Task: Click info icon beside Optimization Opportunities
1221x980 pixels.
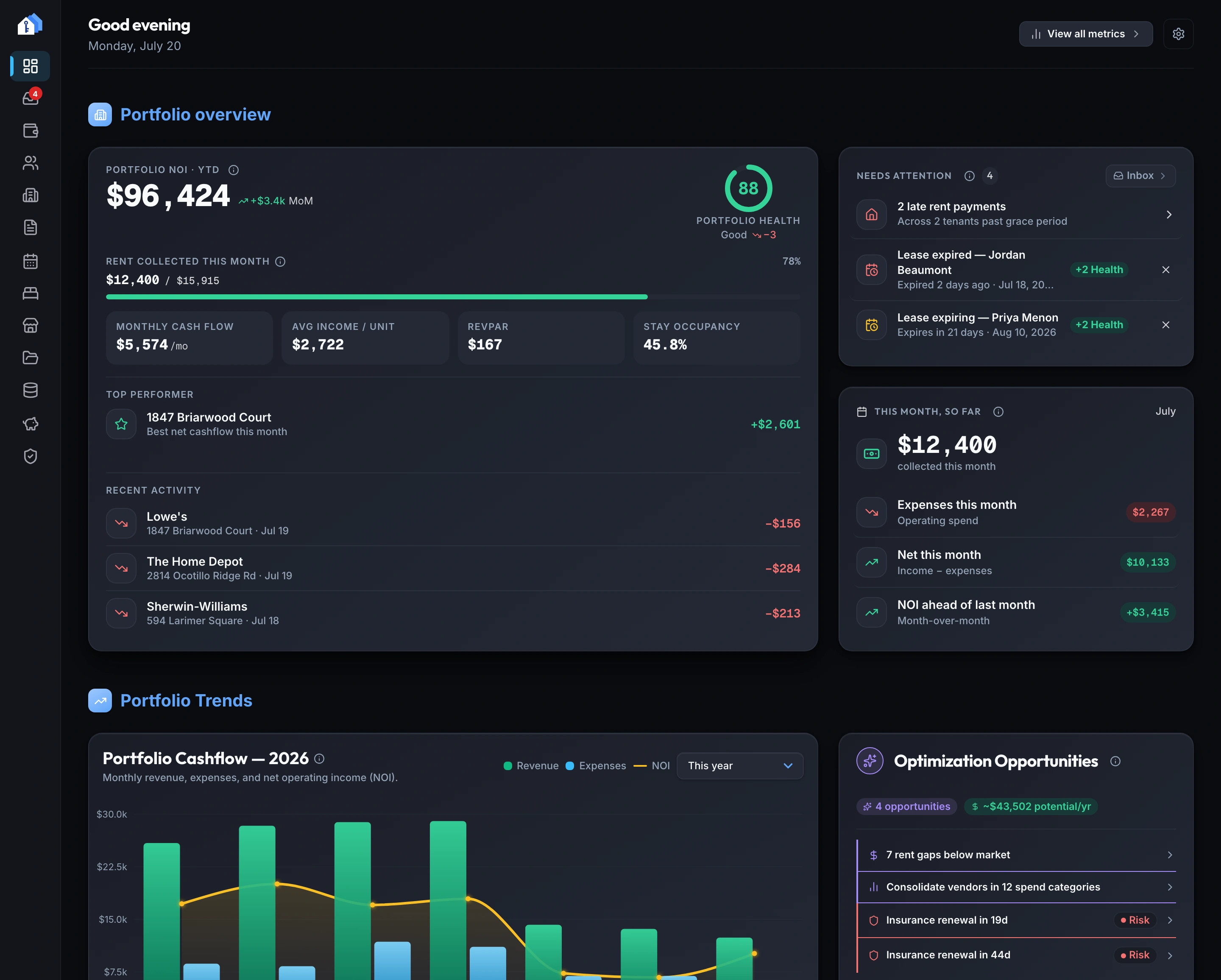Action: click(1116, 761)
